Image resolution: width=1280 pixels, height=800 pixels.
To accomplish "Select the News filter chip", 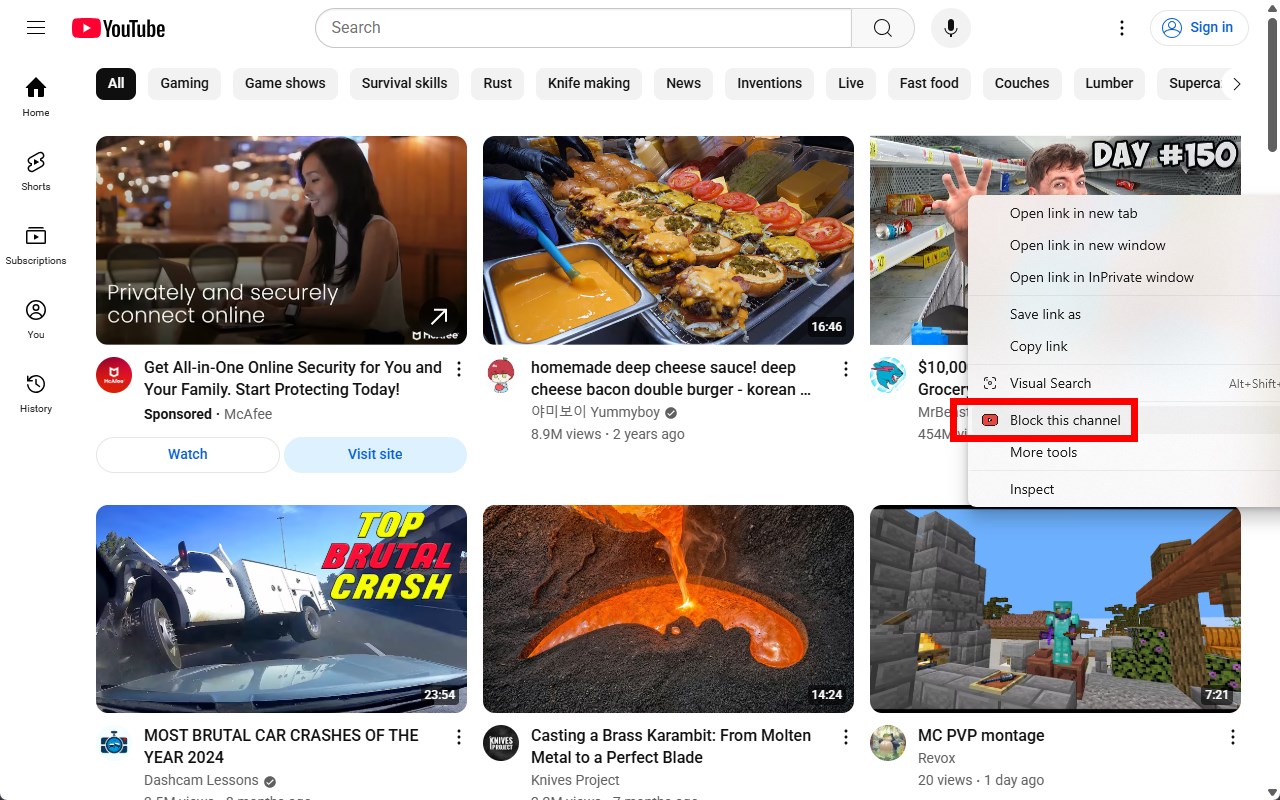I will (x=684, y=83).
